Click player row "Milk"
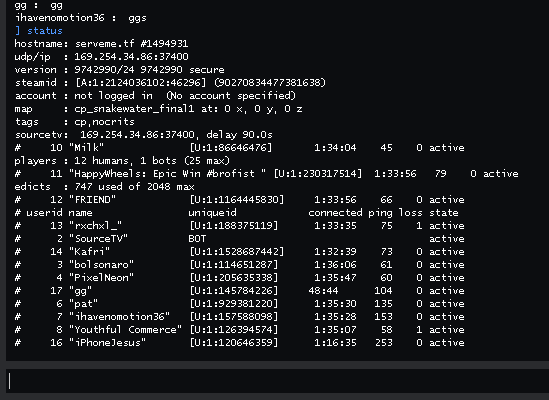This screenshot has height=400, width=549. 239,147
